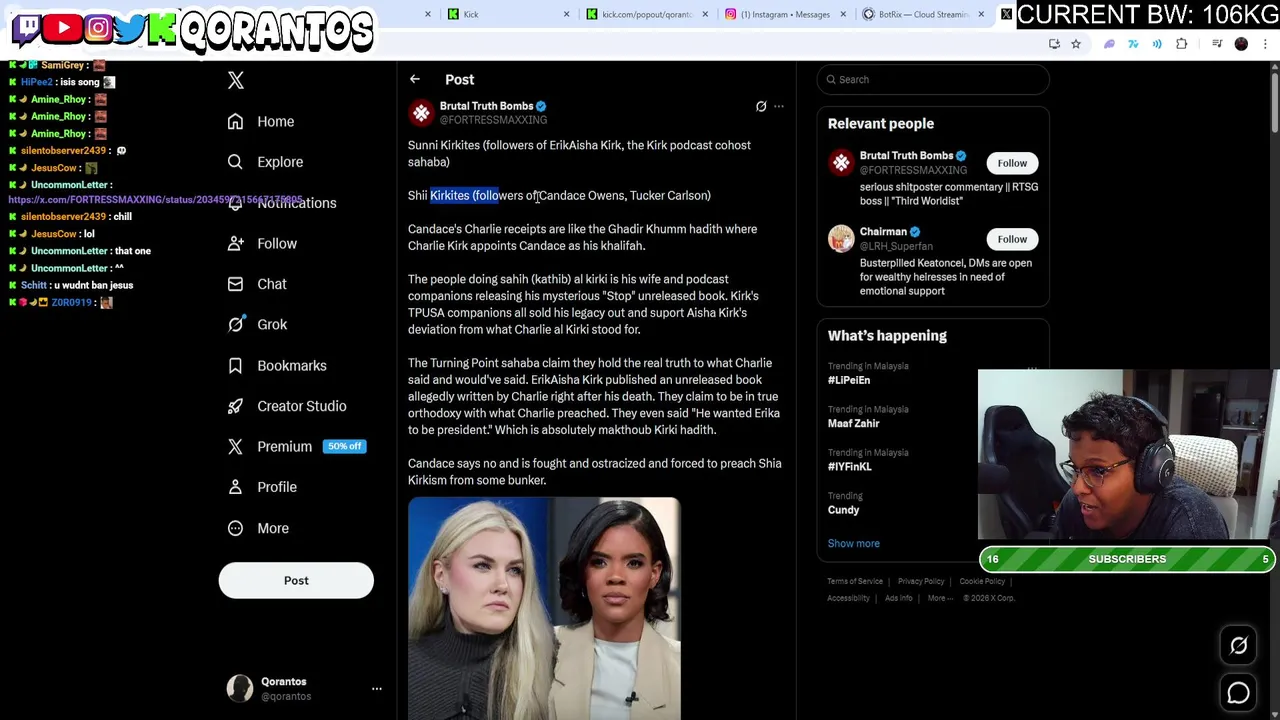Click the Grok icon in sidebar
The width and height of the screenshot is (1280, 720).
(235, 324)
